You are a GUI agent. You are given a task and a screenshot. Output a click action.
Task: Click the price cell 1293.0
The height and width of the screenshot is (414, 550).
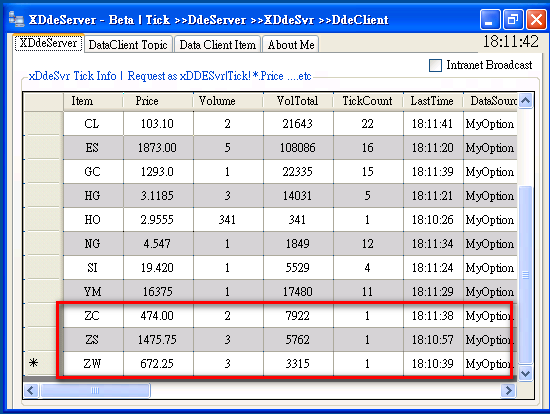click(x=158, y=172)
